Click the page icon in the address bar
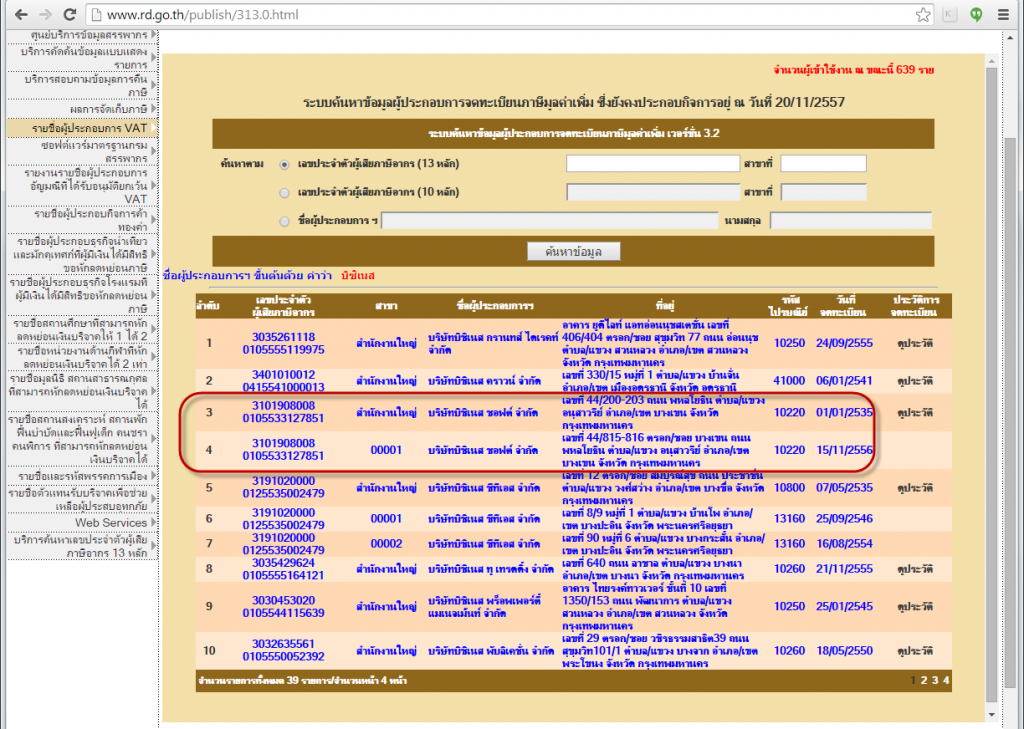Viewport: 1024px width, 729px height. (x=95, y=16)
